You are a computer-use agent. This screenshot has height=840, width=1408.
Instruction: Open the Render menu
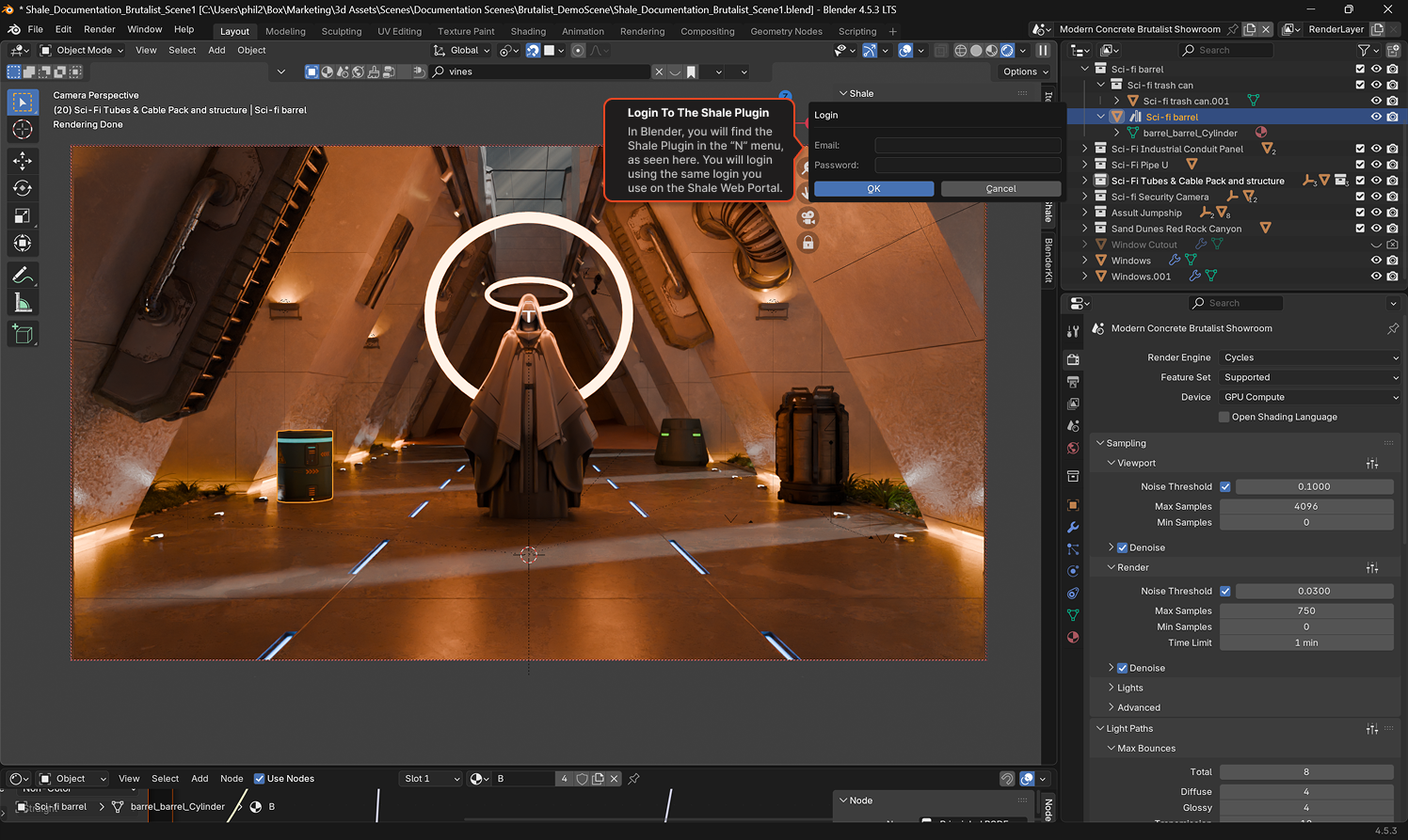(99, 29)
